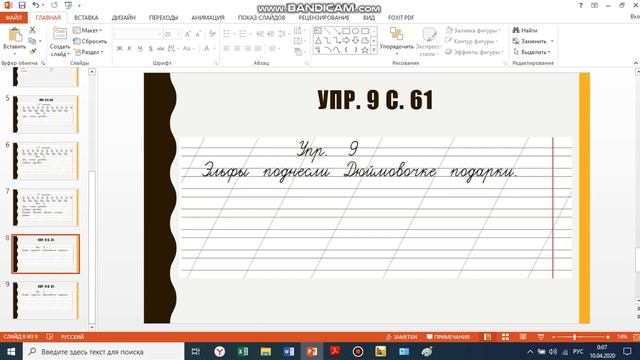This screenshot has width=640, height=360.
Task: Switch to Reading view in status bar
Action: [523, 337]
